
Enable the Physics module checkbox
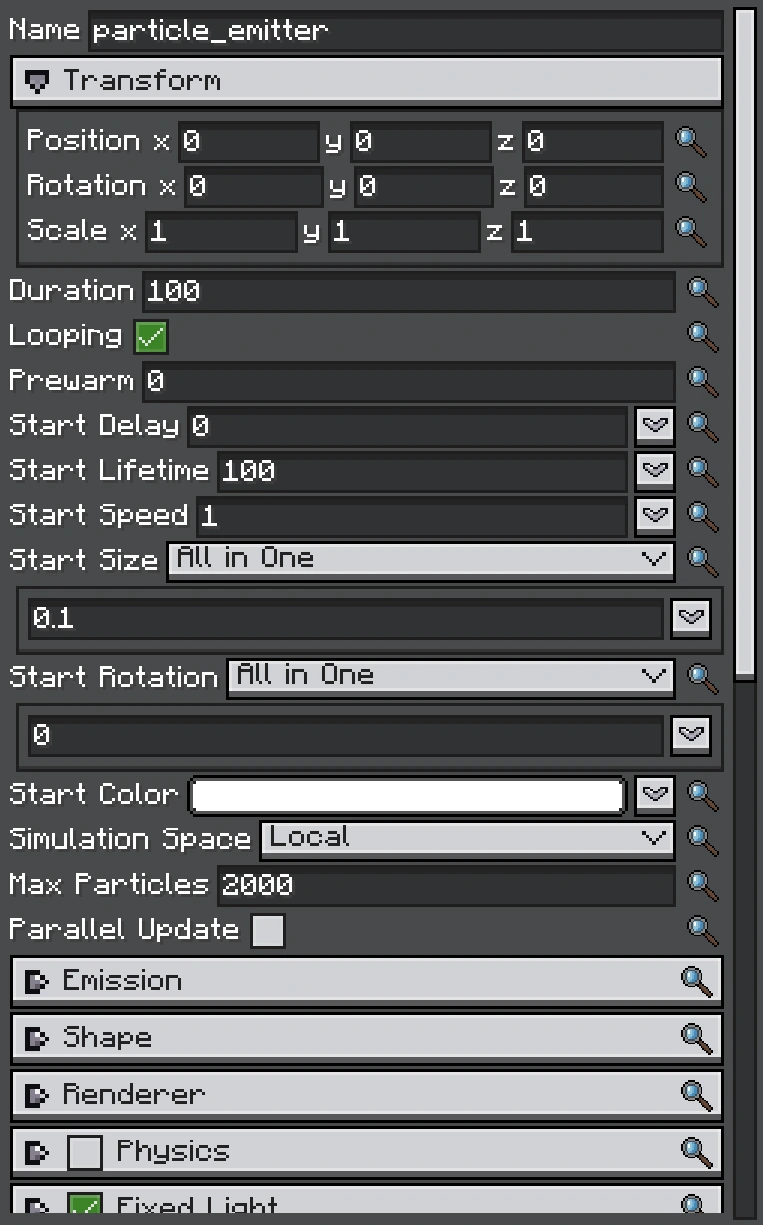85,1153
